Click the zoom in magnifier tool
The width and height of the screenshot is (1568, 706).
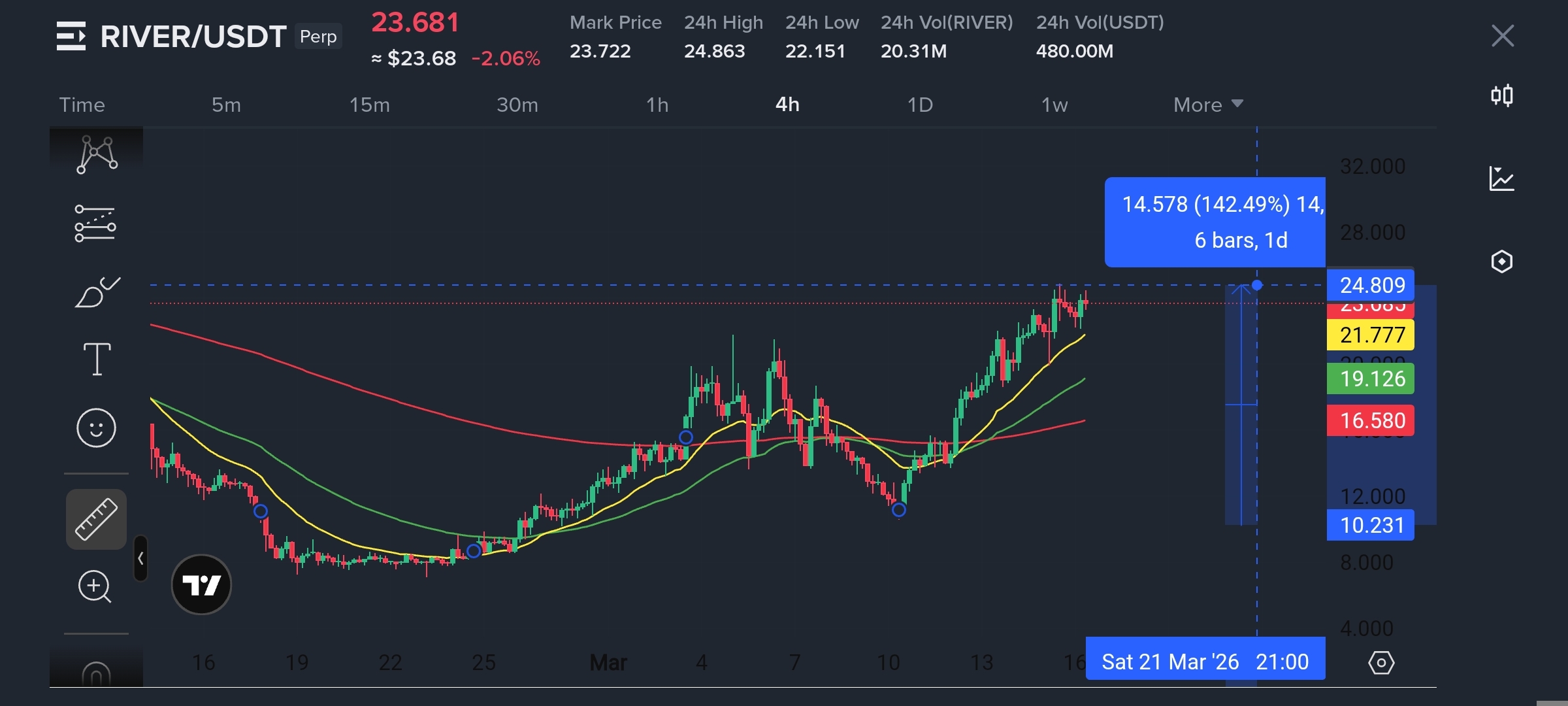pos(95,586)
